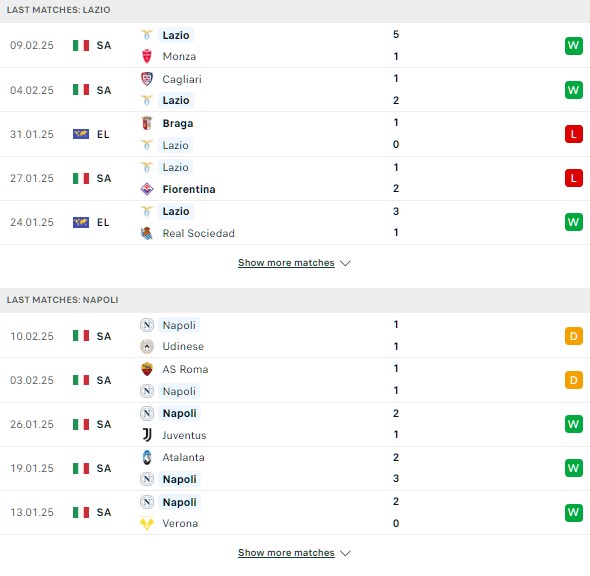
Task: Expand more matches under Napoli section
Action: pos(286,553)
